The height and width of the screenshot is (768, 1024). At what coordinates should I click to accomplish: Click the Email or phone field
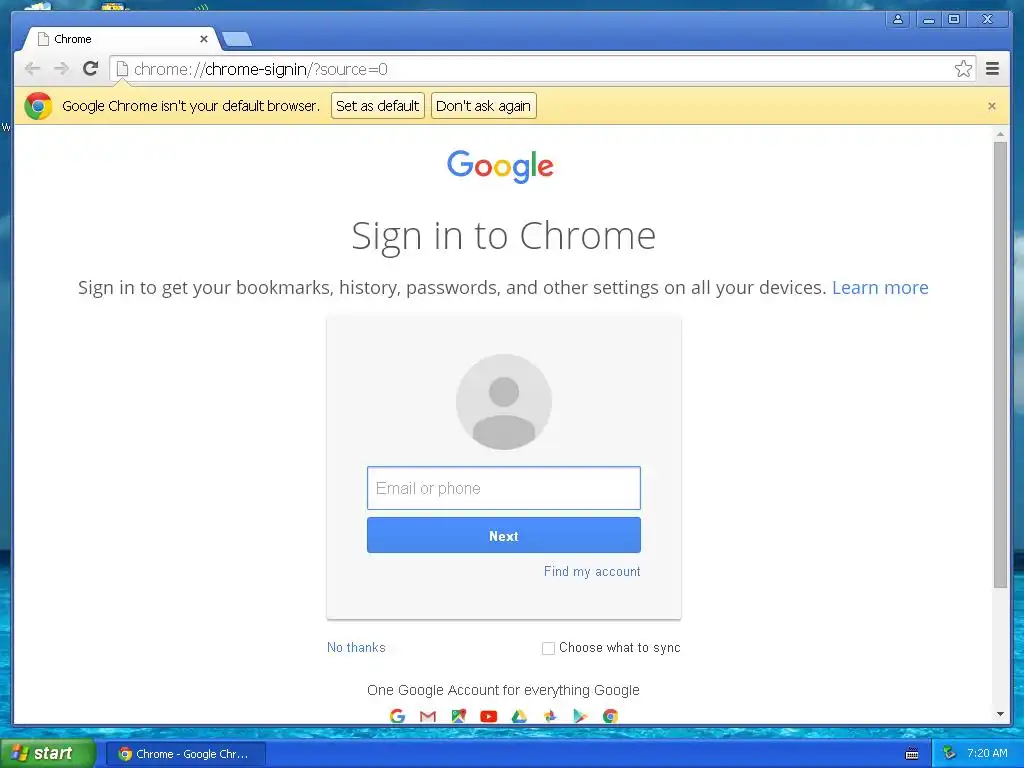(x=504, y=488)
